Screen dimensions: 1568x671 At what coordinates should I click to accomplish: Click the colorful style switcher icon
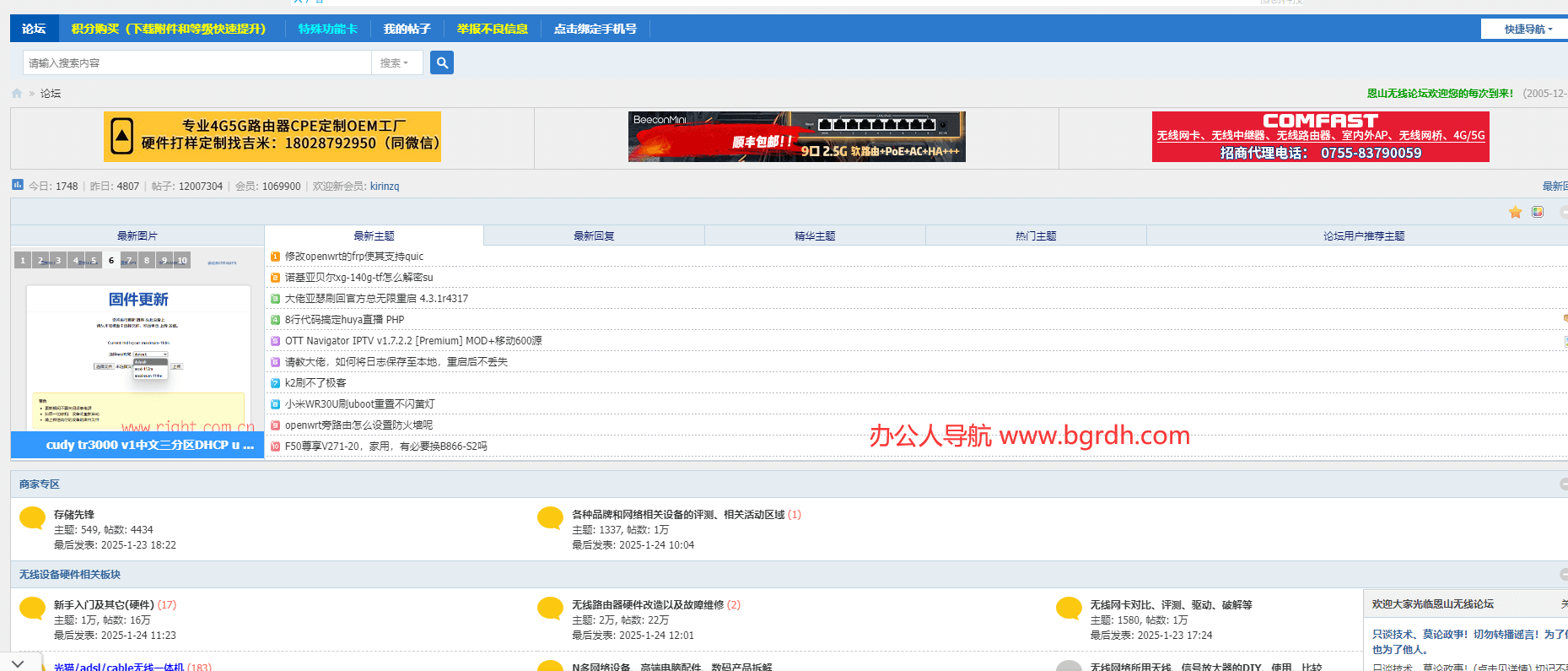[x=1538, y=212]
